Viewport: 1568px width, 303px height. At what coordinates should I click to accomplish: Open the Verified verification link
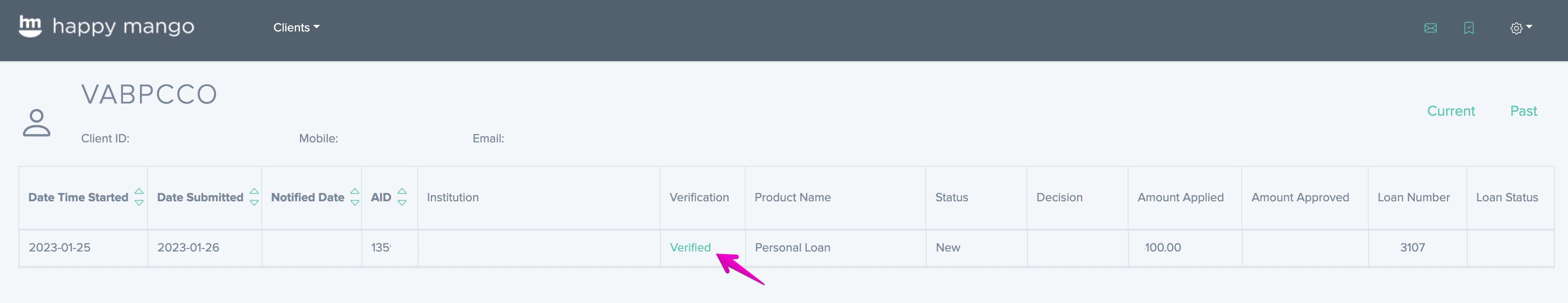click(690, 248)
